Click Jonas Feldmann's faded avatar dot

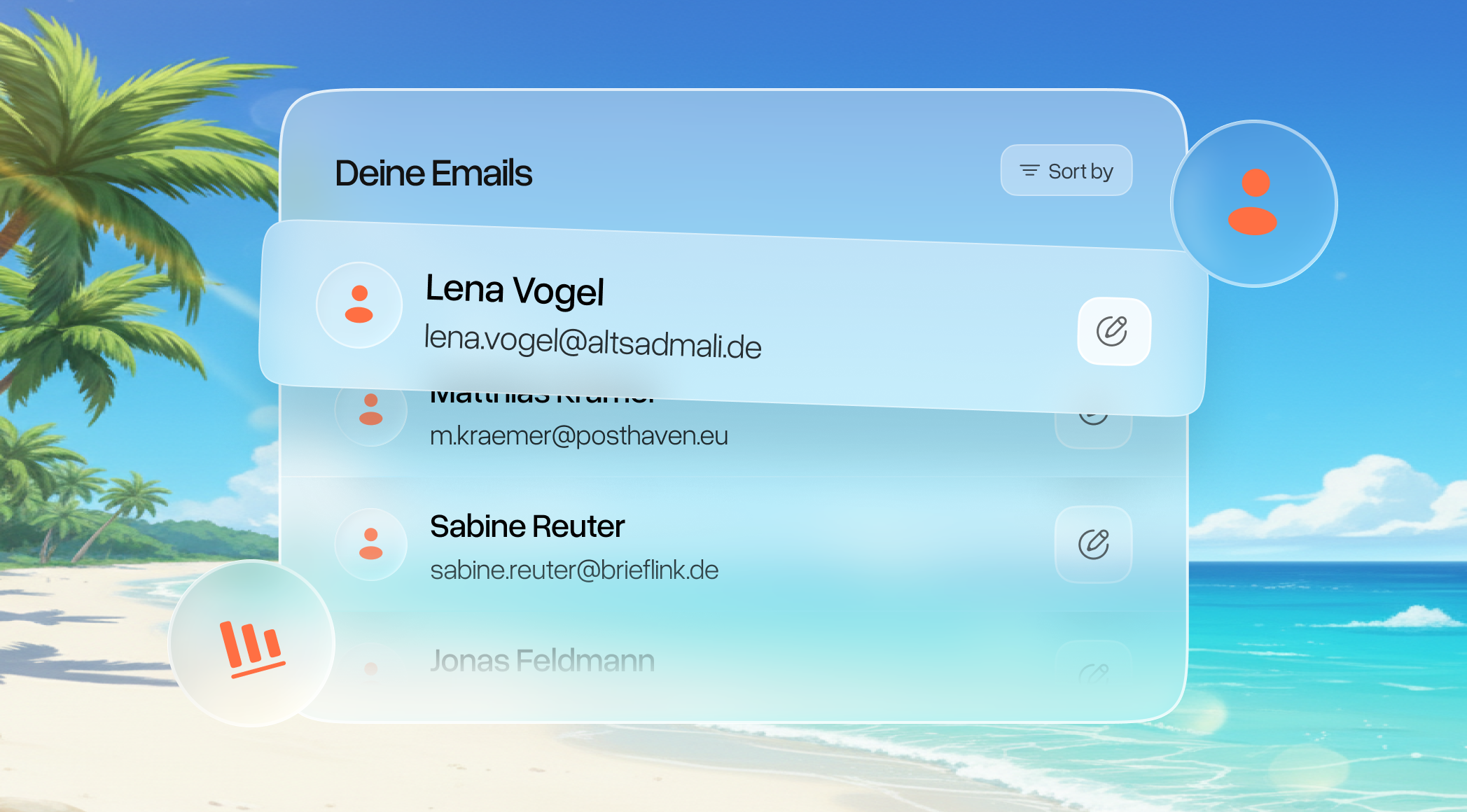(x=370, y=668)
